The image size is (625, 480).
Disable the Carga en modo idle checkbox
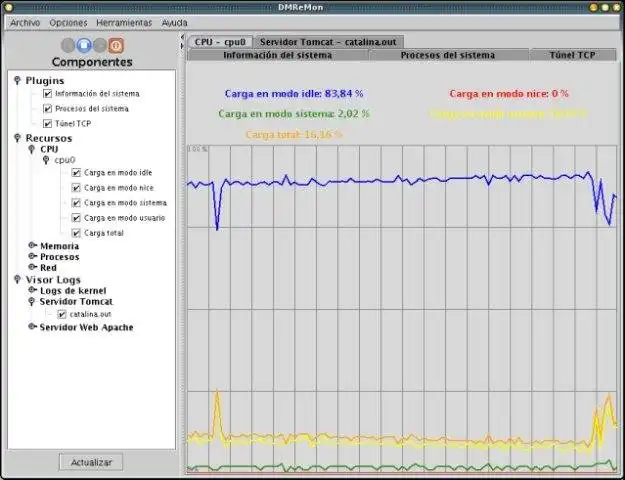pyautogui.click(x=76, y=173)
